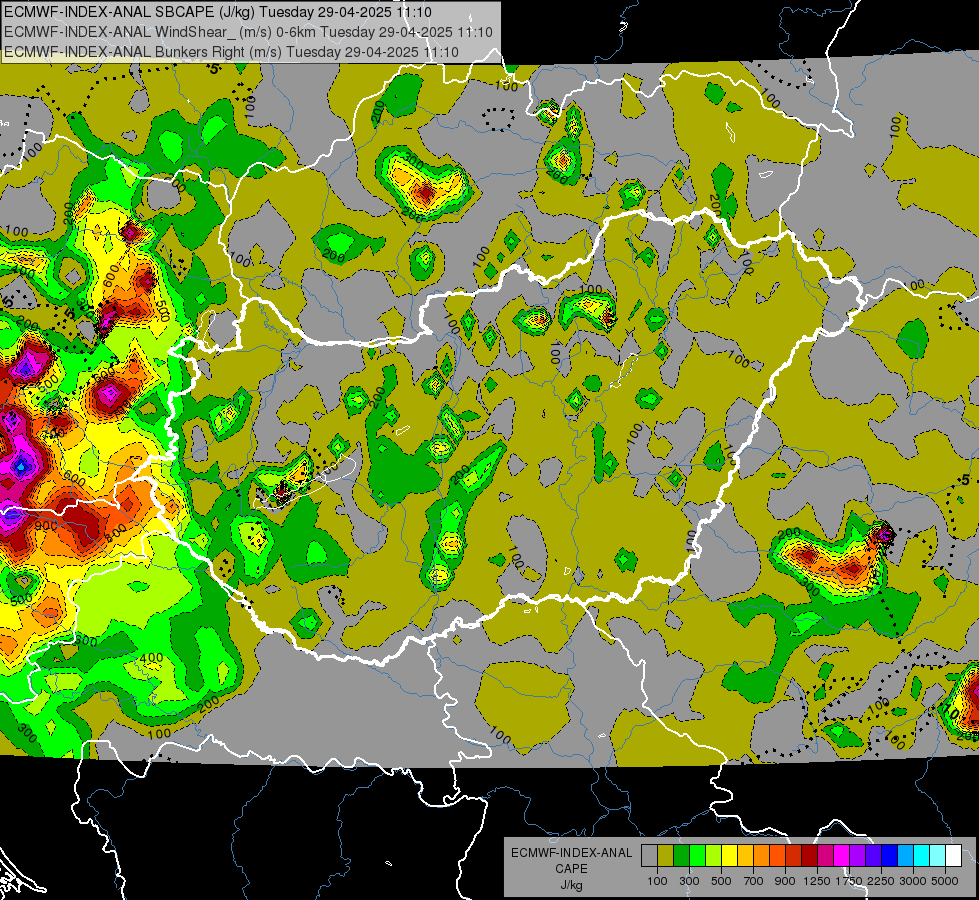Viewport: 979px width, 900px height.
Task: Select the Bunkers Right (m/s) header line
Action: [x=232, y=52]
